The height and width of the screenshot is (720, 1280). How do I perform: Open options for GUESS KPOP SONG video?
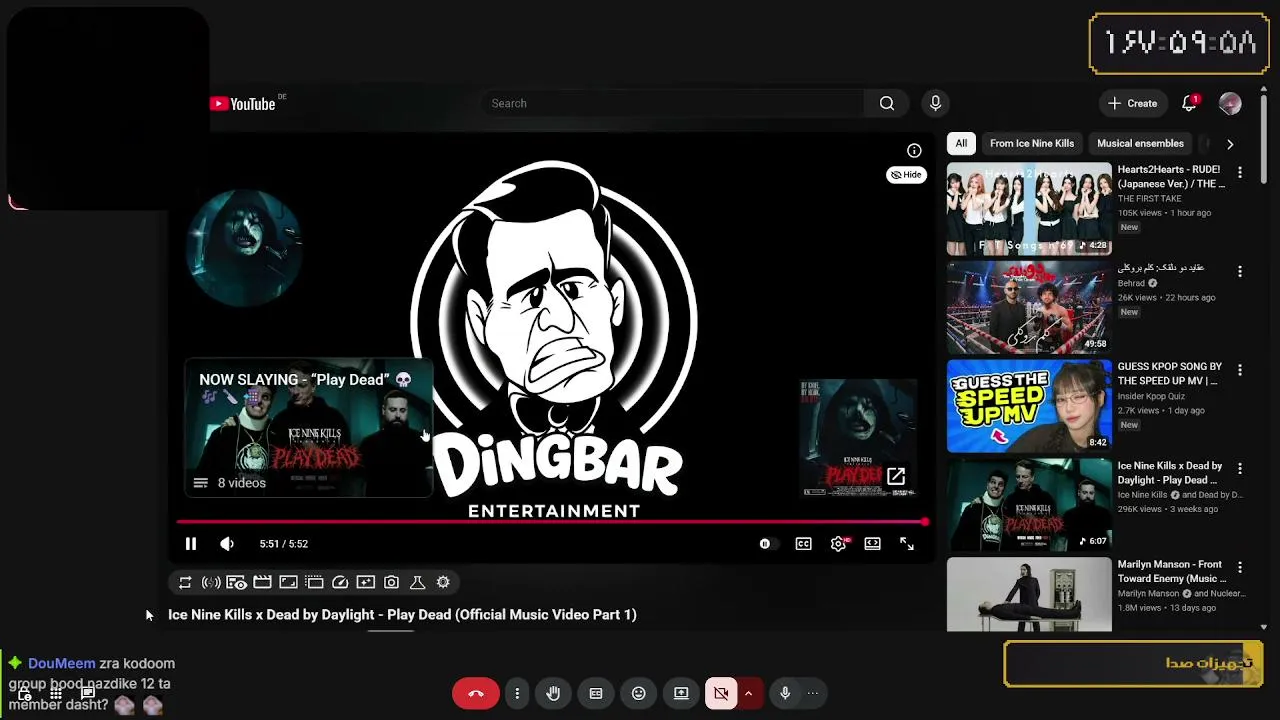tap(1240, 370)
